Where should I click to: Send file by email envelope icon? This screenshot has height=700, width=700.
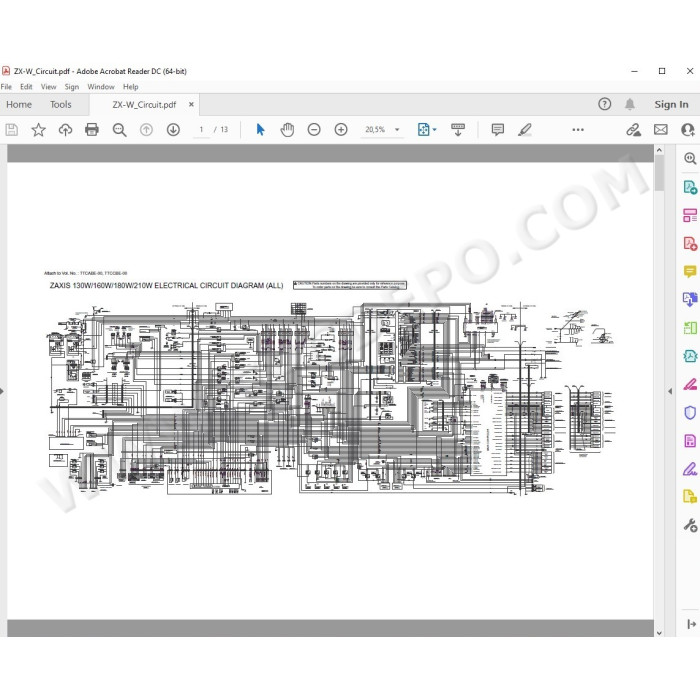click(x=661, y=130)
